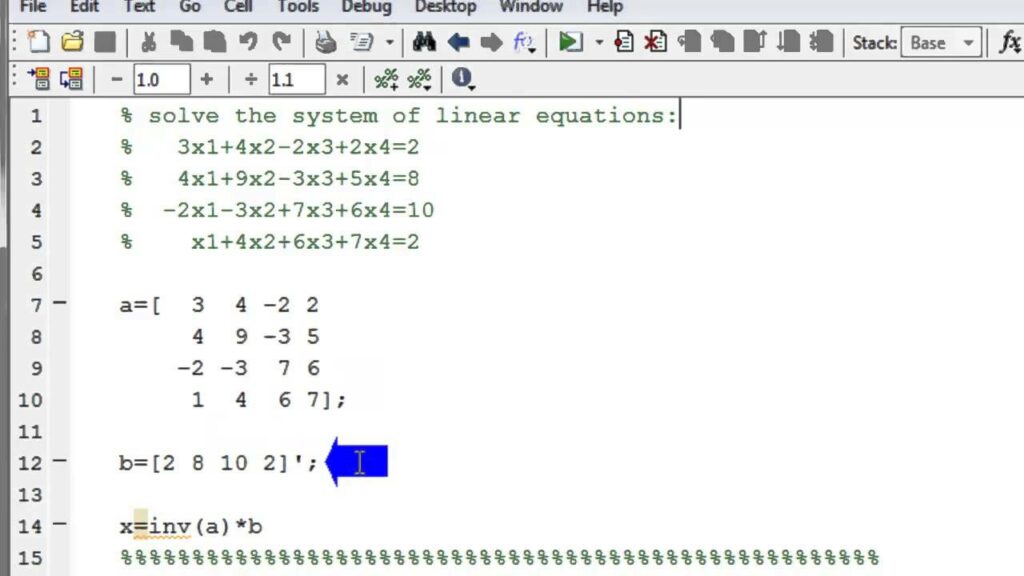
Task: Uncomment lines using the %- icon
Action: click(x=419, y=80)
